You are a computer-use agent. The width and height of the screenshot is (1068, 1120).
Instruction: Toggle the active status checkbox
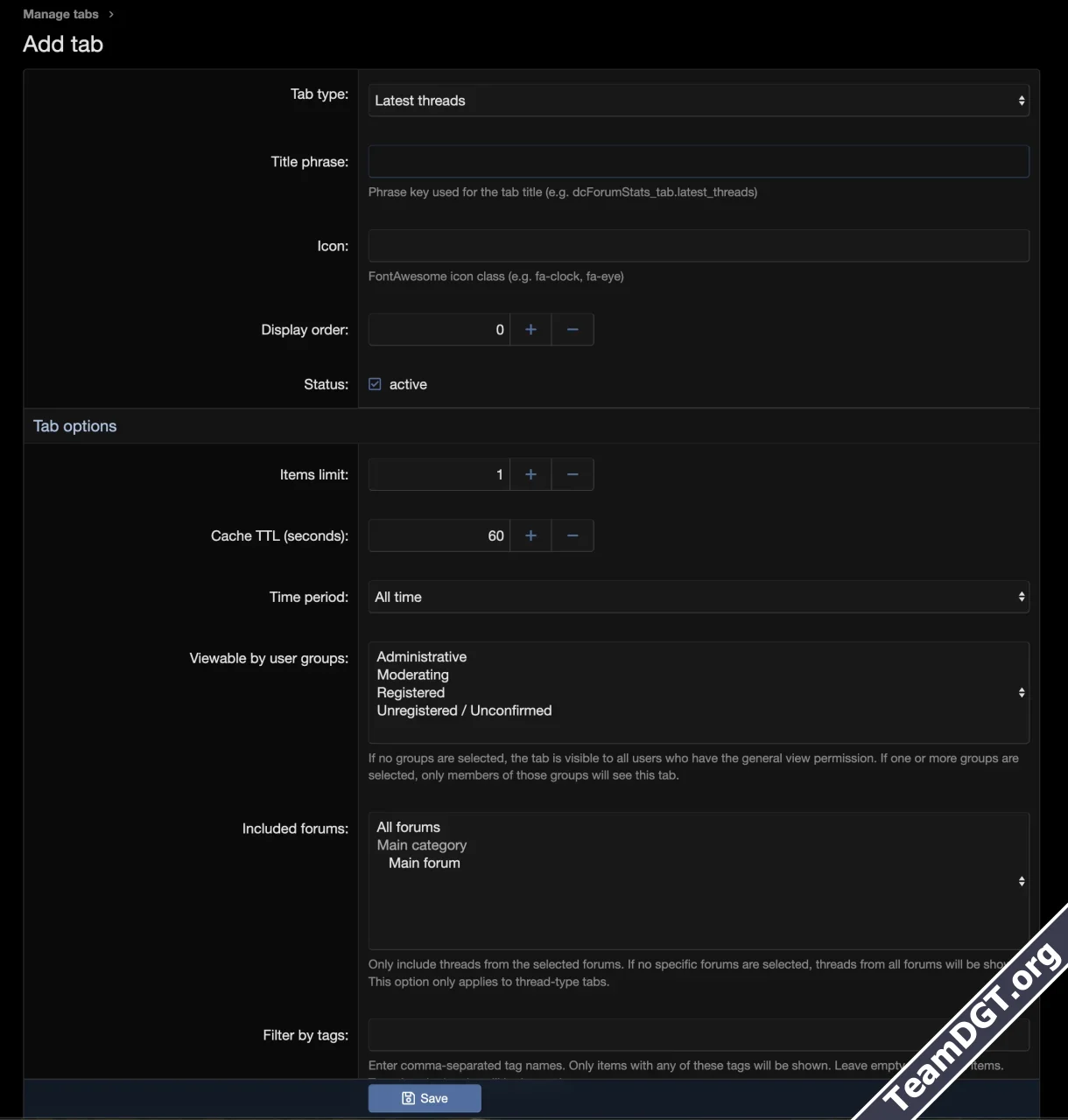tap(375, 384)
